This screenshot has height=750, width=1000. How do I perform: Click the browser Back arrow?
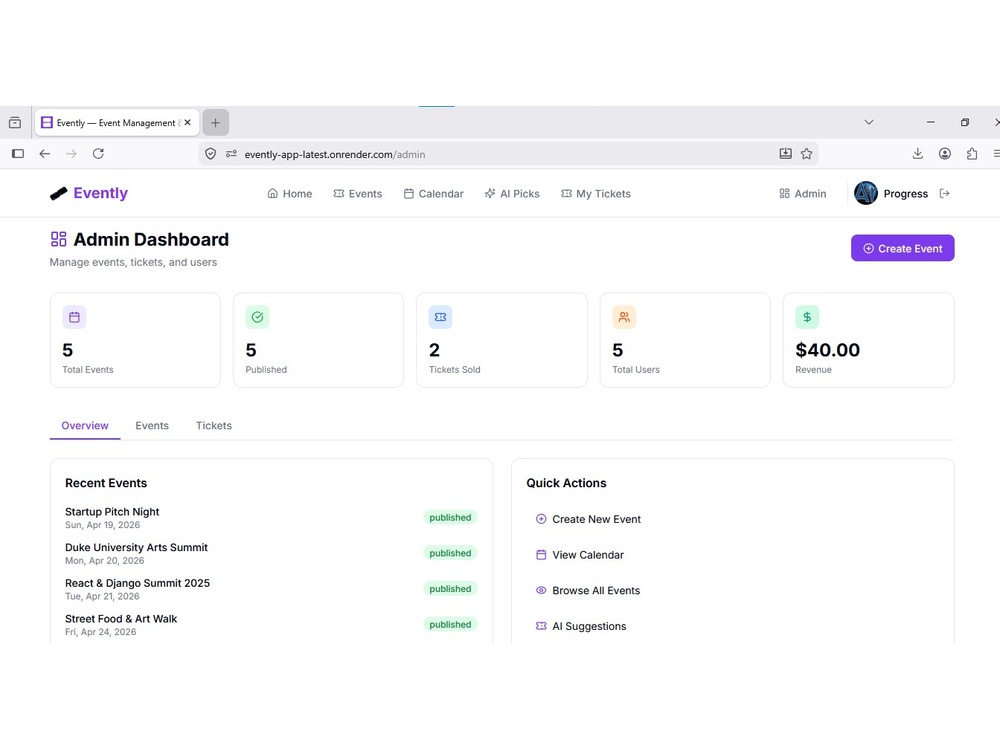tap(45, 154)
